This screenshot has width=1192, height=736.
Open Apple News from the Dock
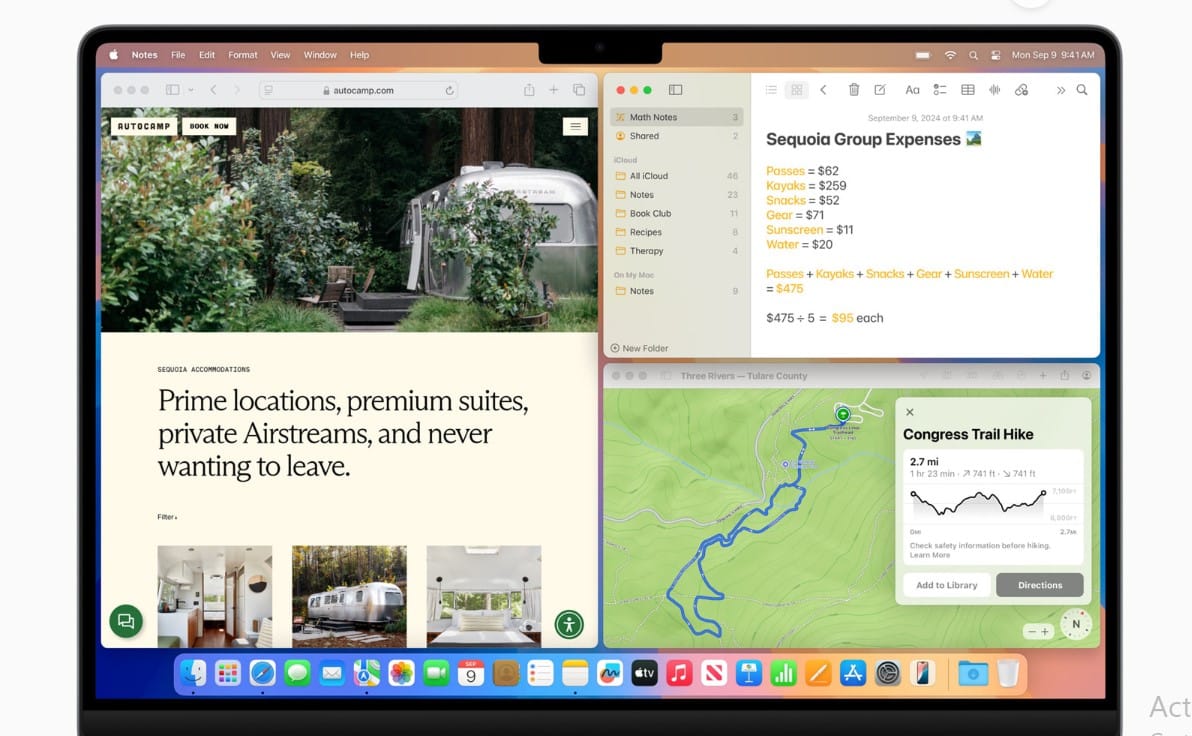coord(714,673)
